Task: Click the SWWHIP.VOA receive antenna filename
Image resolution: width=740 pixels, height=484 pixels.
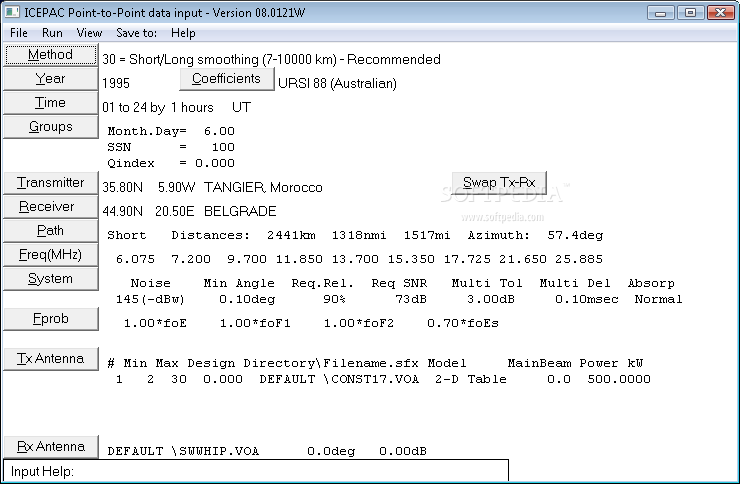Action: [x=219, y=451]
